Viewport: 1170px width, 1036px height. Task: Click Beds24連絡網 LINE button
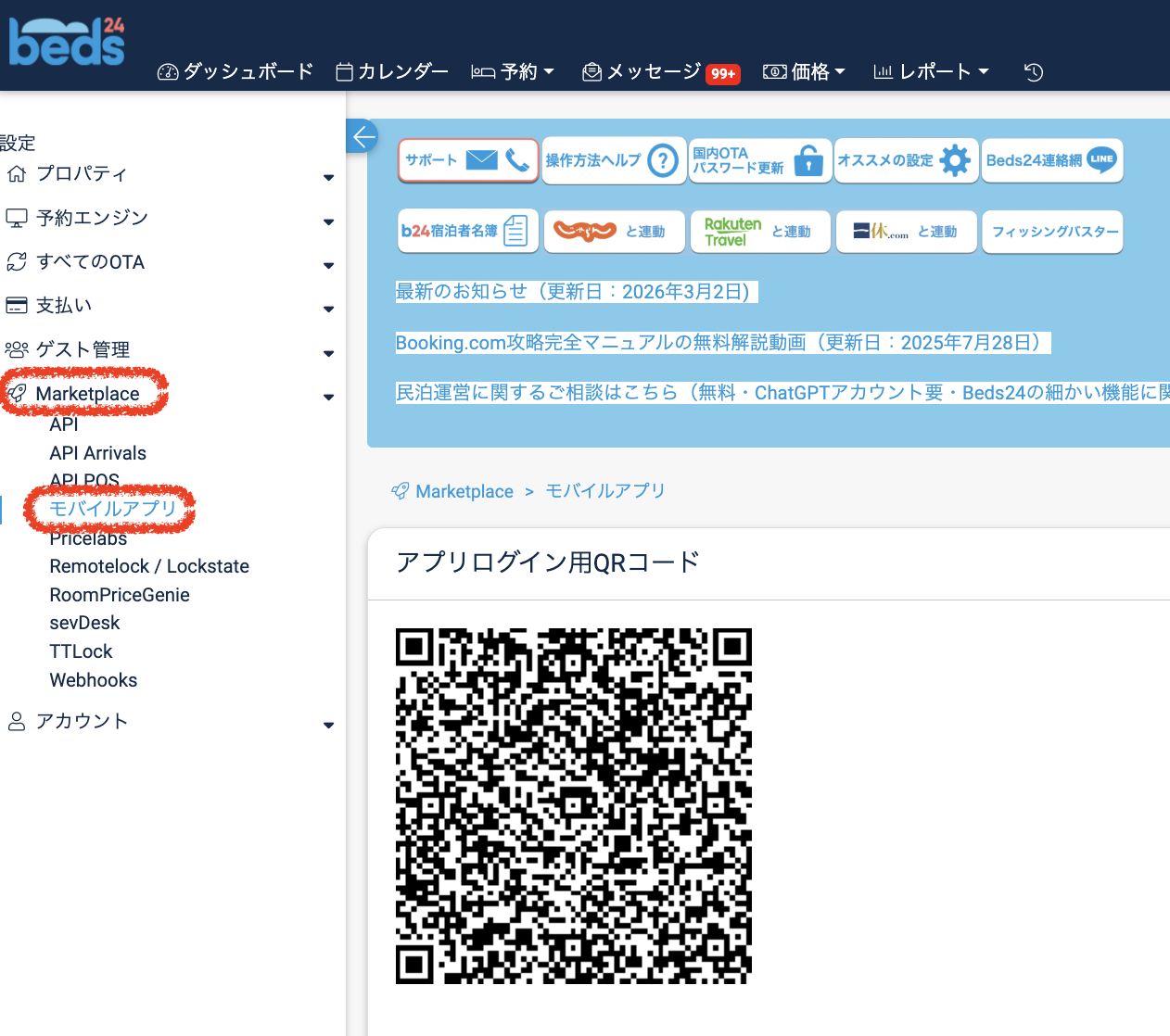tap(1051, 160)
